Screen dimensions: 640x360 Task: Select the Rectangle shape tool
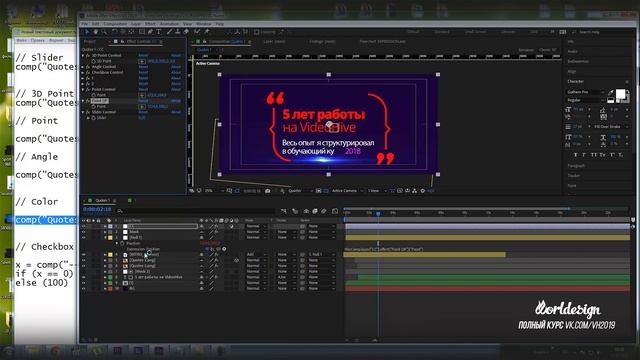[142, 32]
